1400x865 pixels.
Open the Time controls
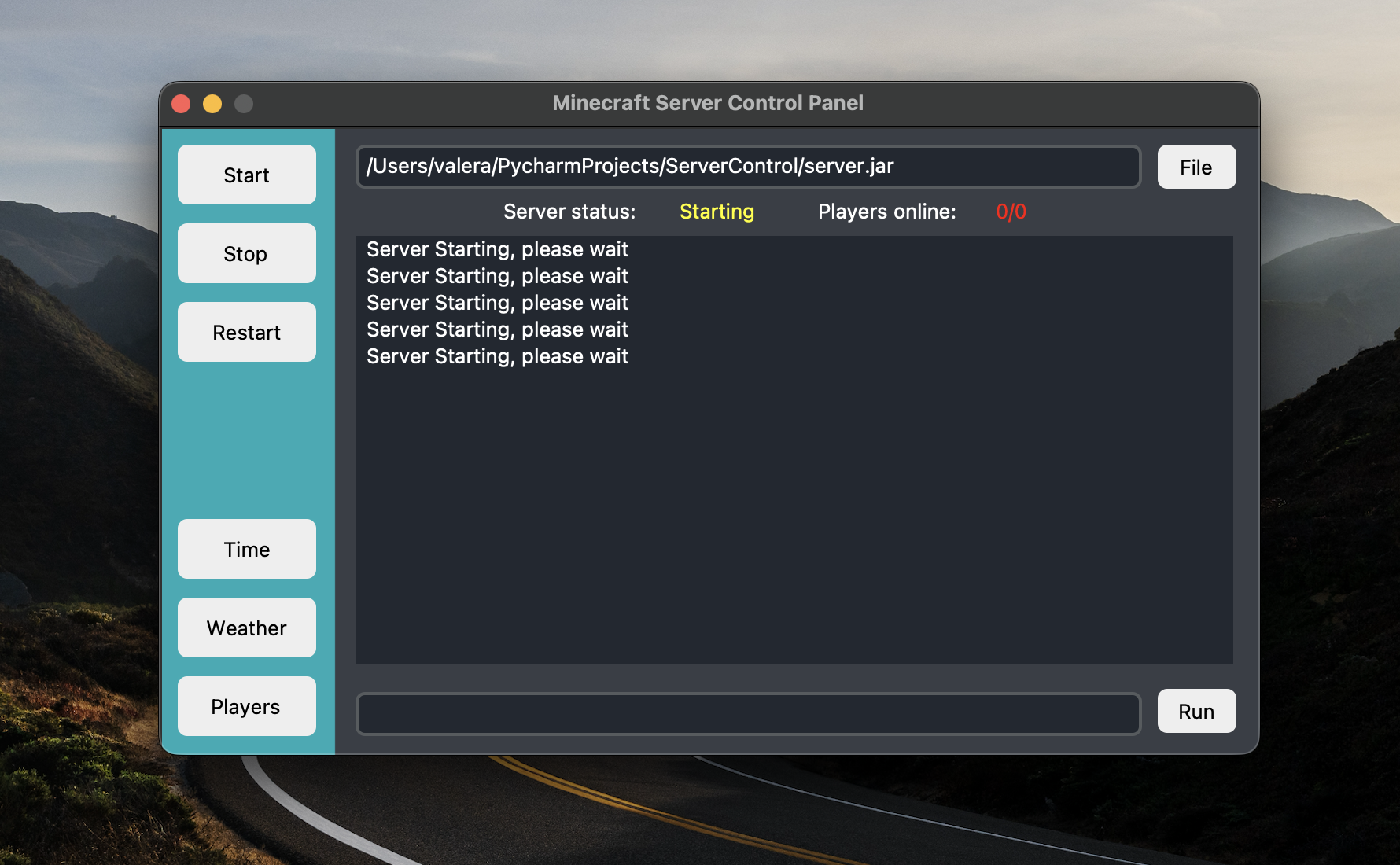pos(246,549)
